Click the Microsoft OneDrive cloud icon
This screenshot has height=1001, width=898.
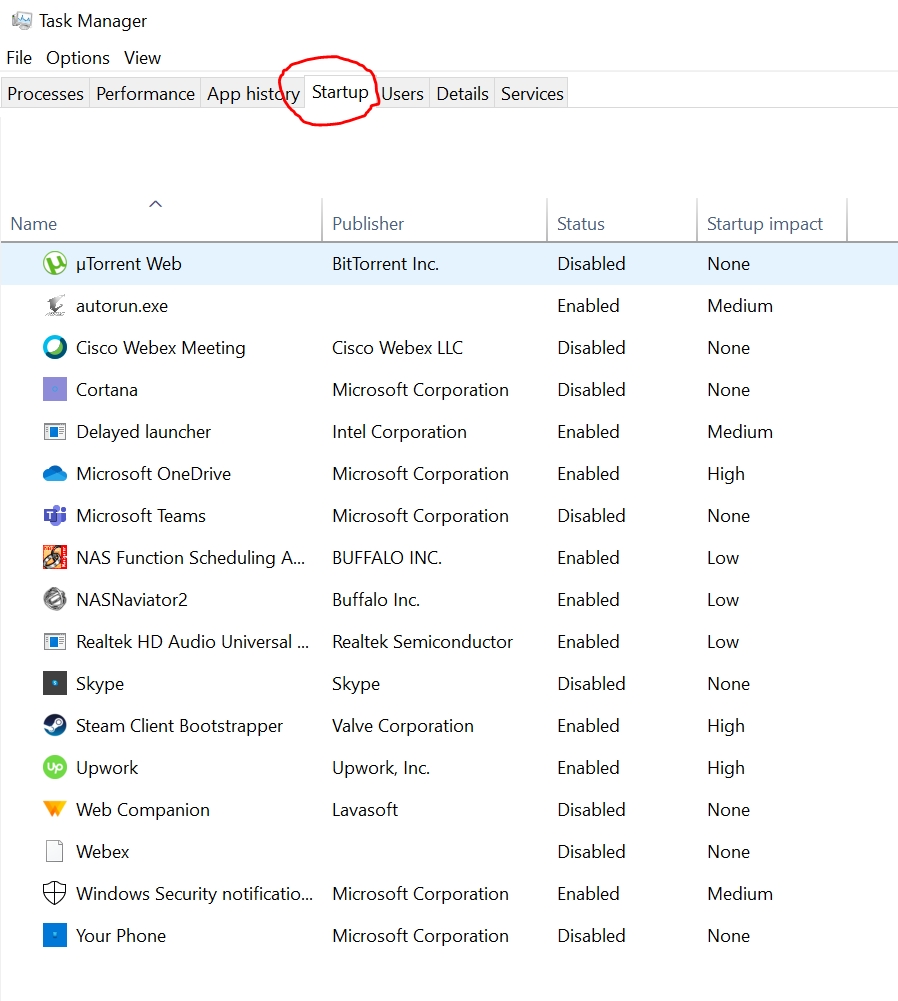tap(54, 474)
